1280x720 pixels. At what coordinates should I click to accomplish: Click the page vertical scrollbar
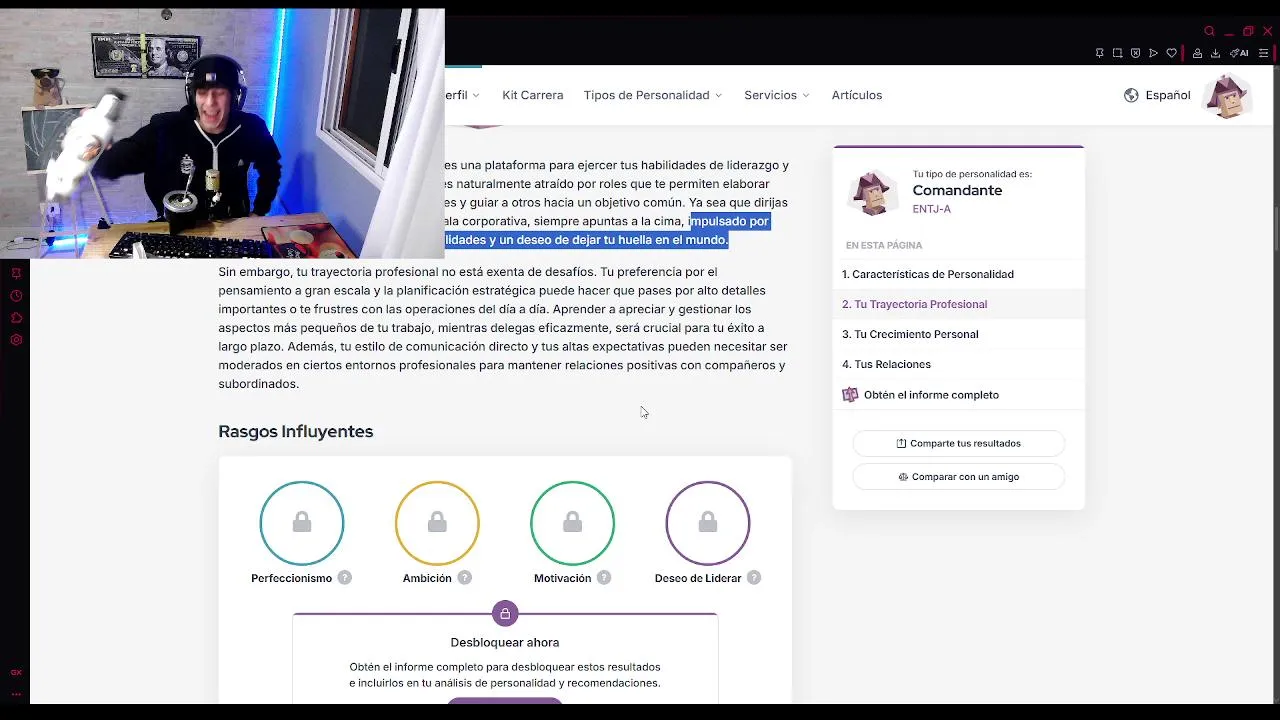1275,230
